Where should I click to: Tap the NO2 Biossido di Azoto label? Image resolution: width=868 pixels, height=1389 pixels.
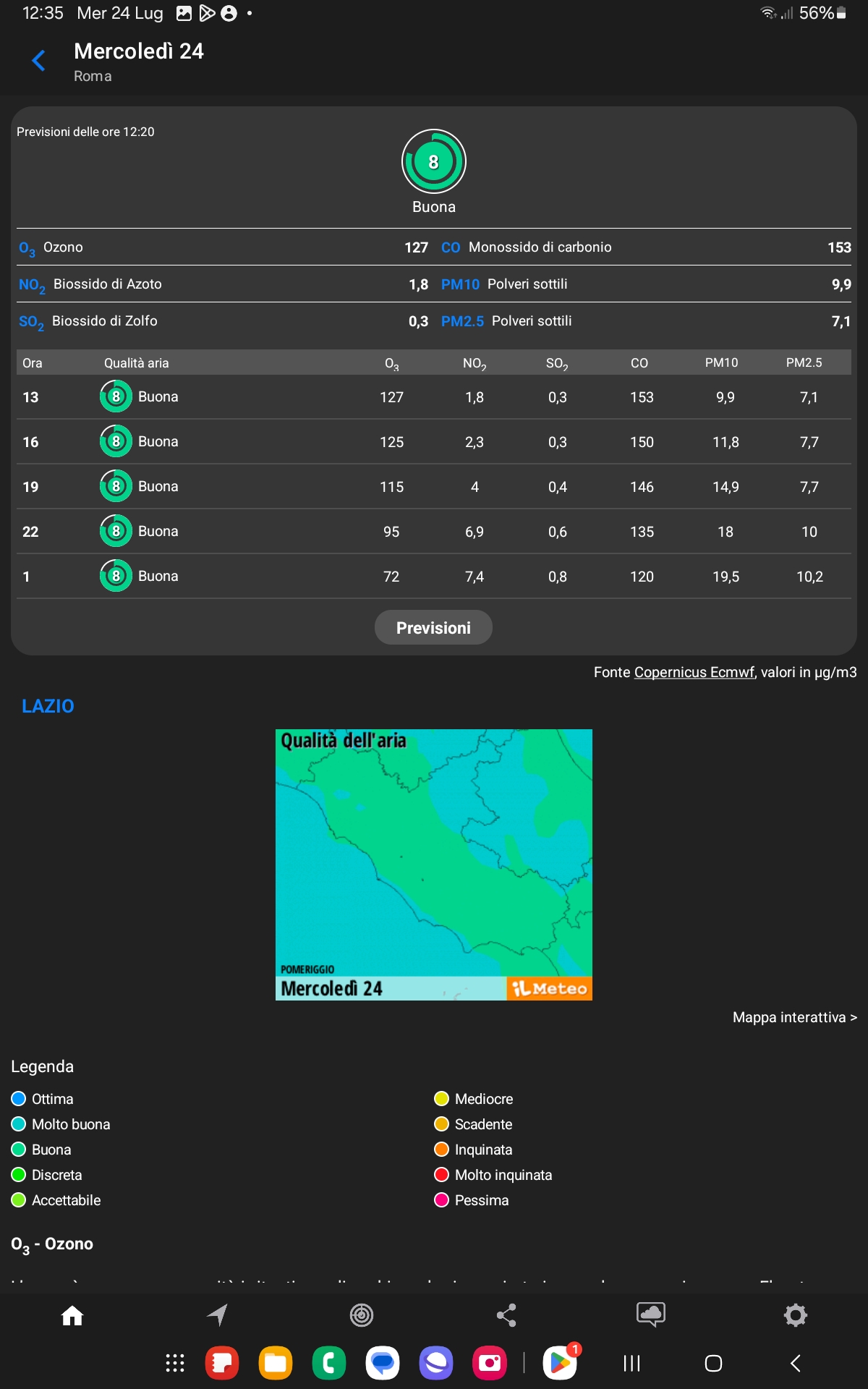tap(90, 285)
